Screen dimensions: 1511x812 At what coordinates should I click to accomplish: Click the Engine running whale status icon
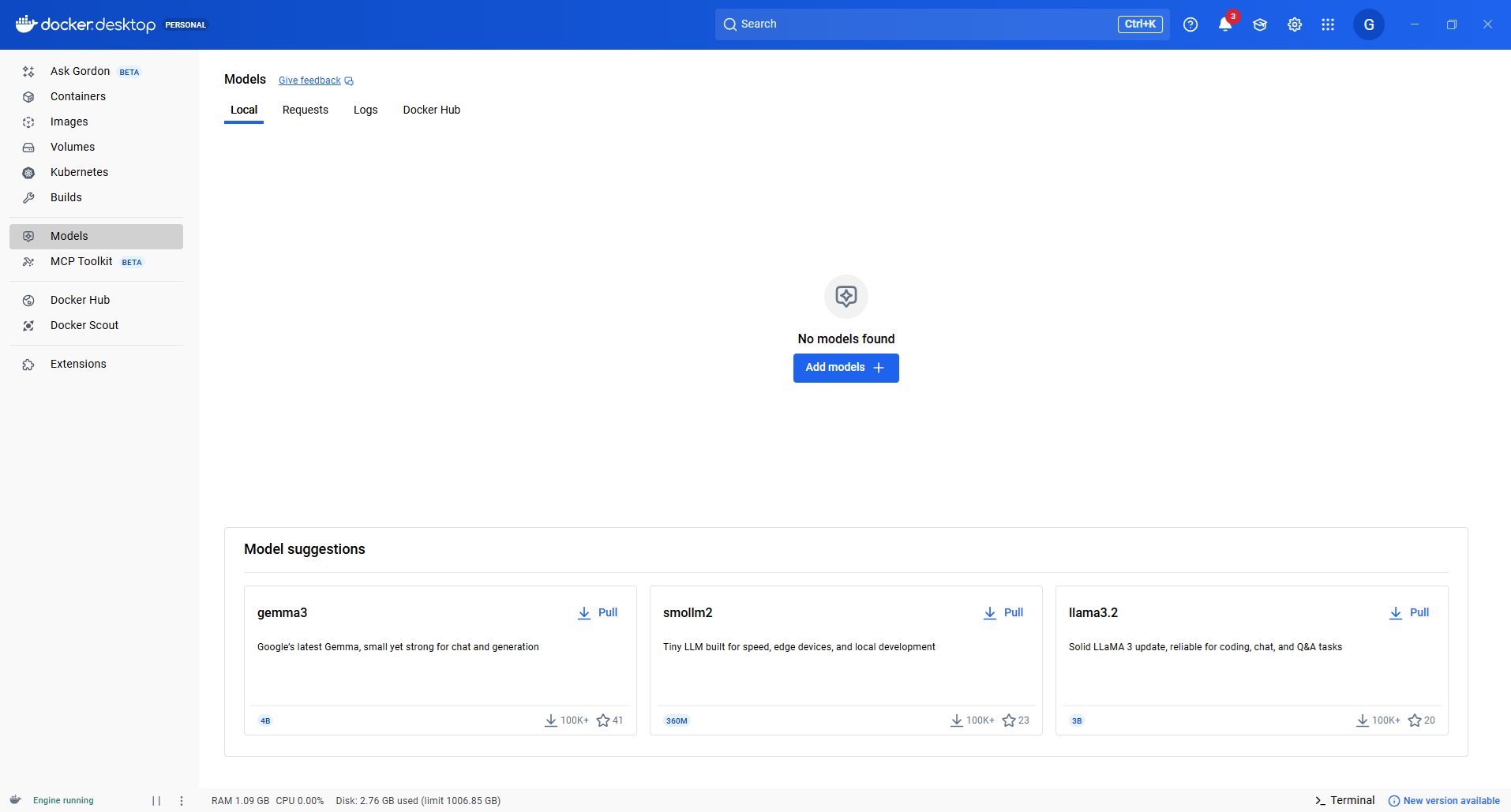tap(15, 800)
